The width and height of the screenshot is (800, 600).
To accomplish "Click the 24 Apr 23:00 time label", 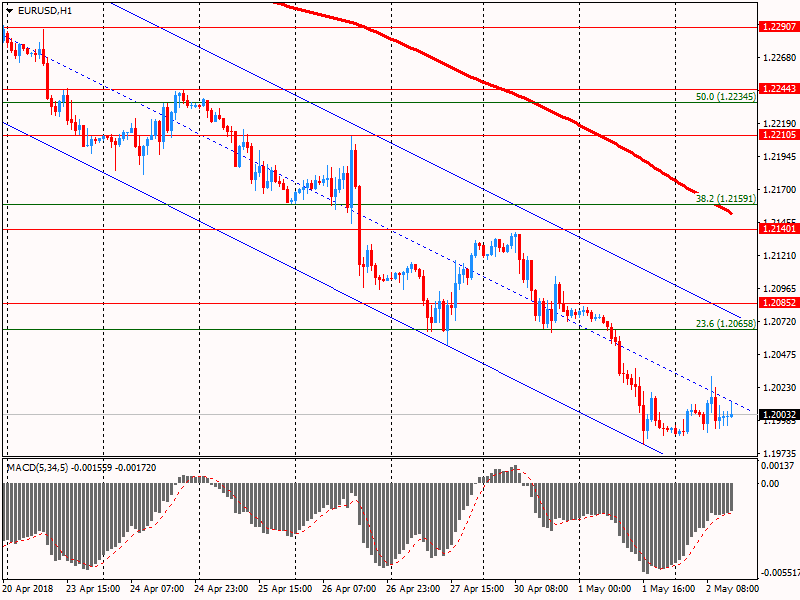I will [x=221, y=589].
